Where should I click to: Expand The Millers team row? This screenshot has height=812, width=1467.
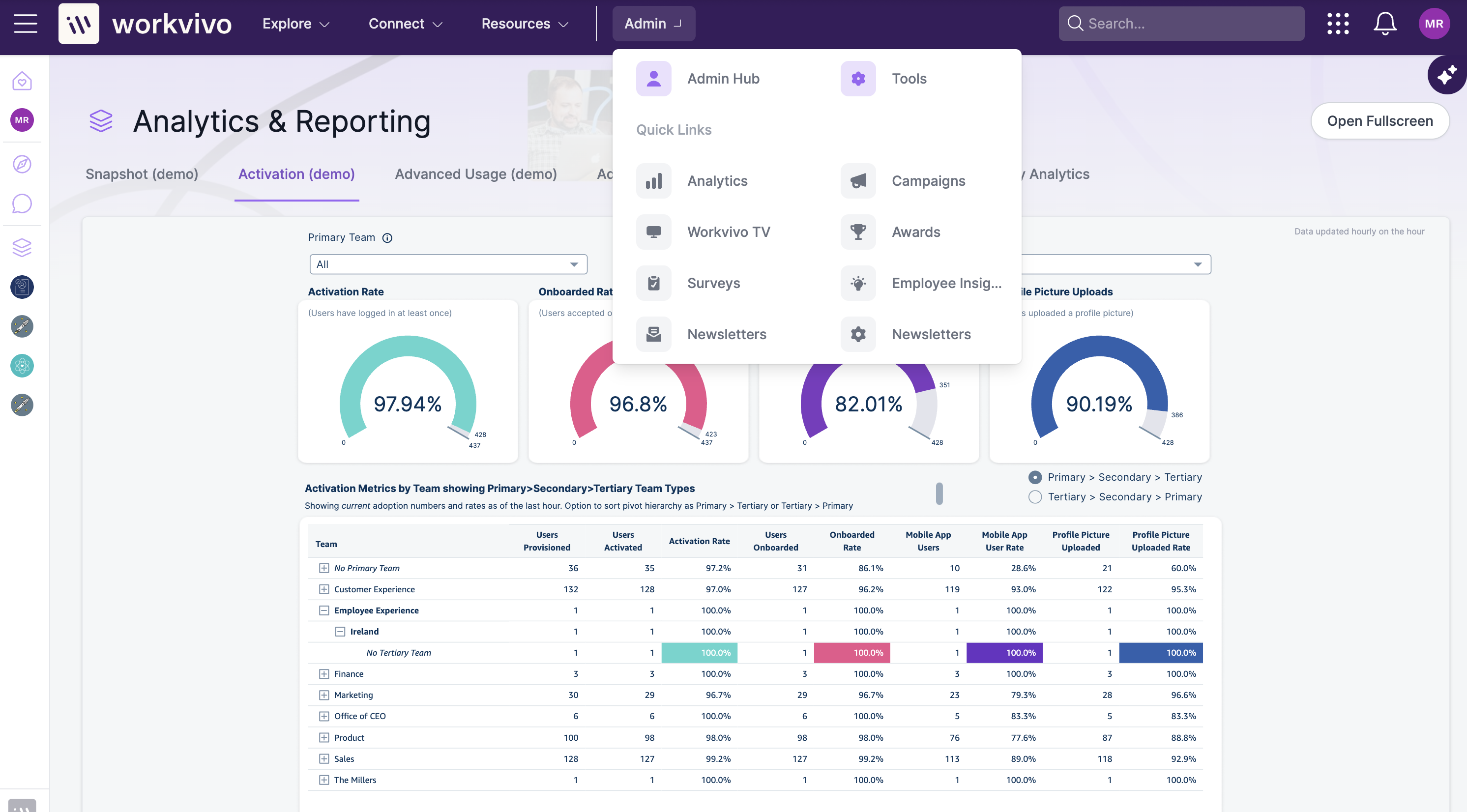324,780
